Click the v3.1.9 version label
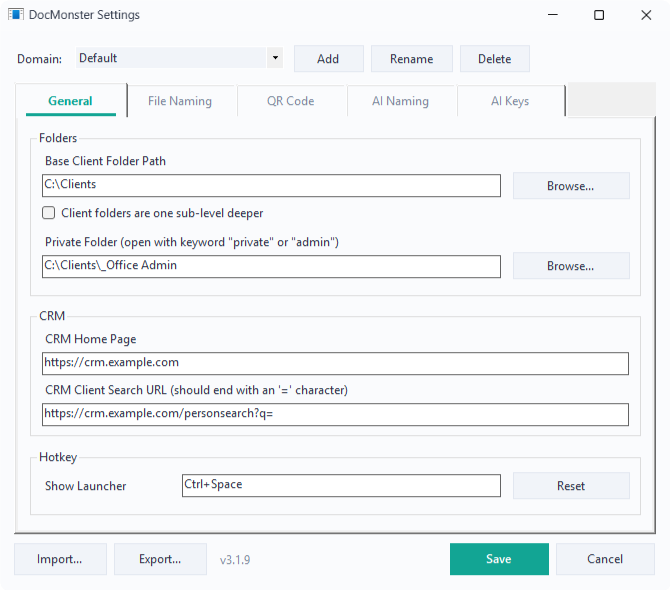 pyautogui.click(x=235, y=560)
